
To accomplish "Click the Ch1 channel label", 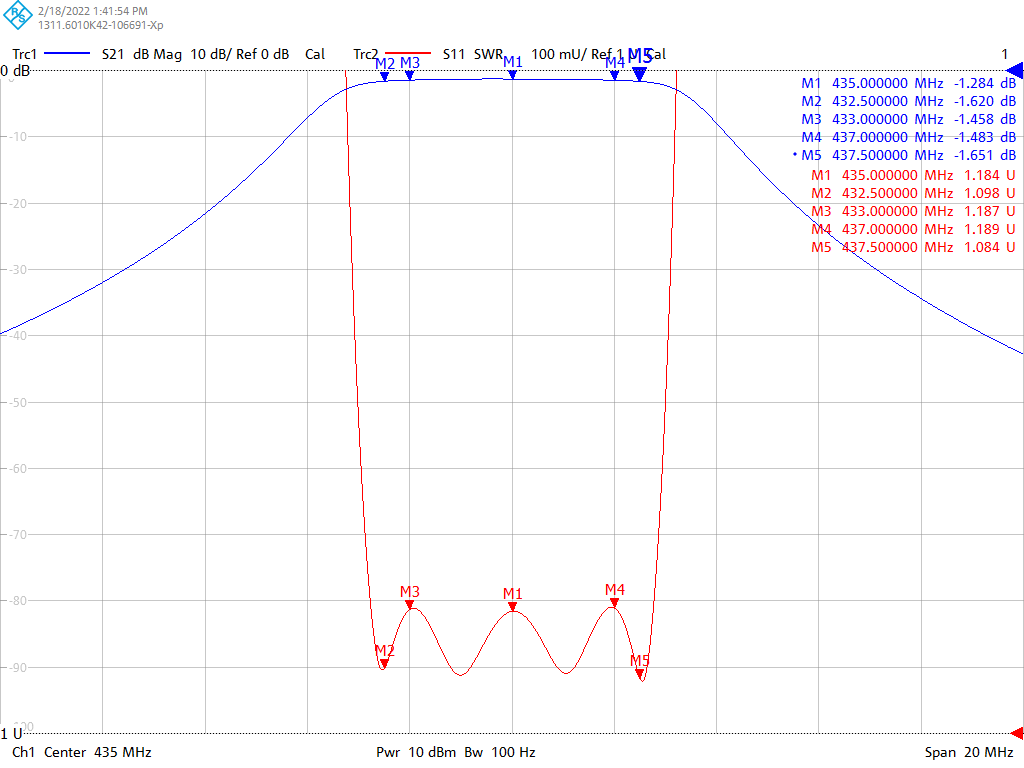I will tap(23, 752).
